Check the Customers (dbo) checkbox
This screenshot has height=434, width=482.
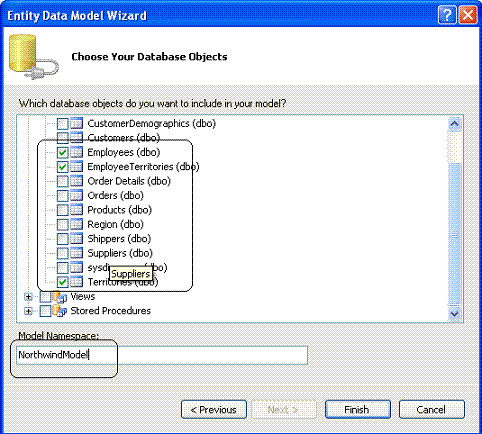coord(62,138)
